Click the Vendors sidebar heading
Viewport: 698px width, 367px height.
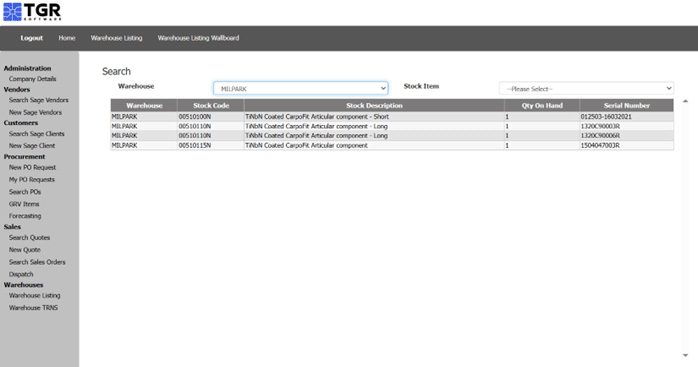pos(17,90)
